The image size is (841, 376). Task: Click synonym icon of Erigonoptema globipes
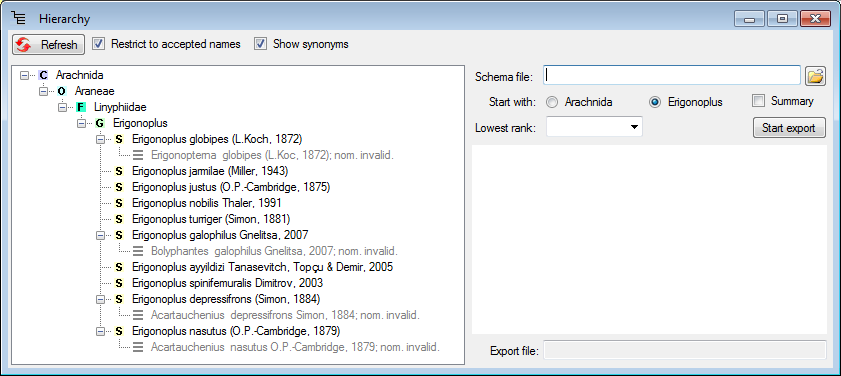138,156
